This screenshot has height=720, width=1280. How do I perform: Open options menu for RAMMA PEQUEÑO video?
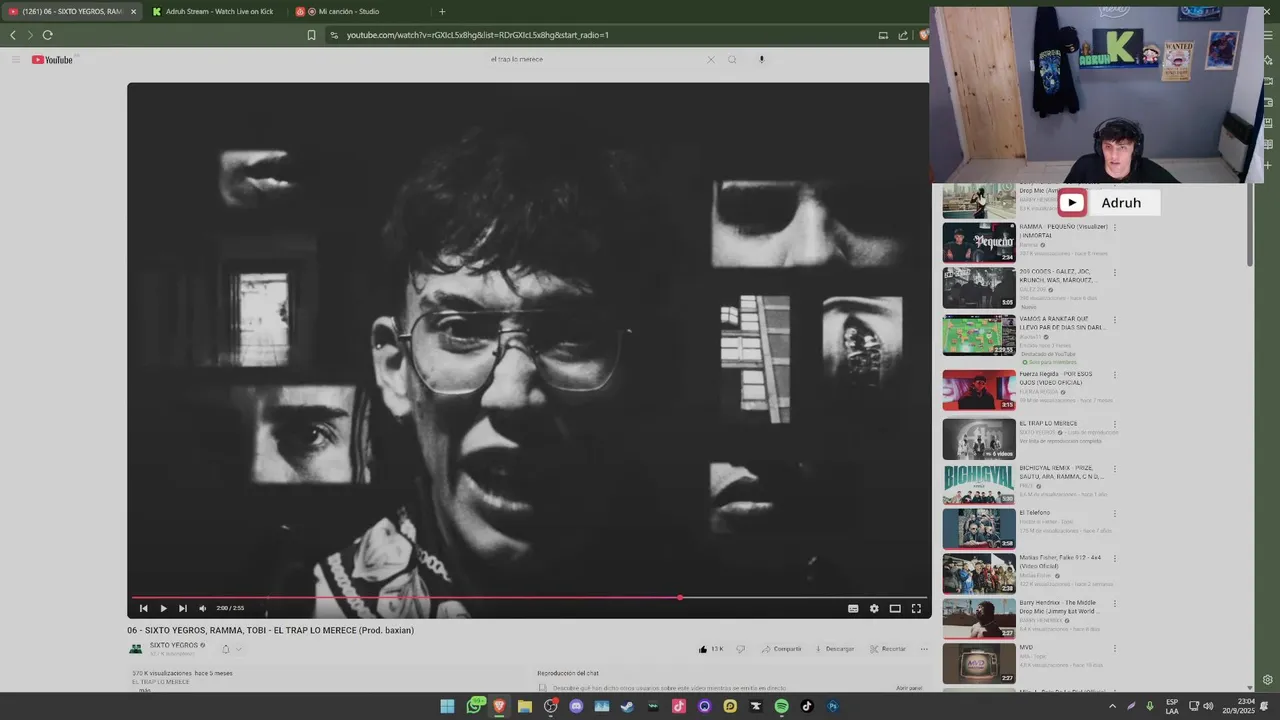click(1115, 227)
